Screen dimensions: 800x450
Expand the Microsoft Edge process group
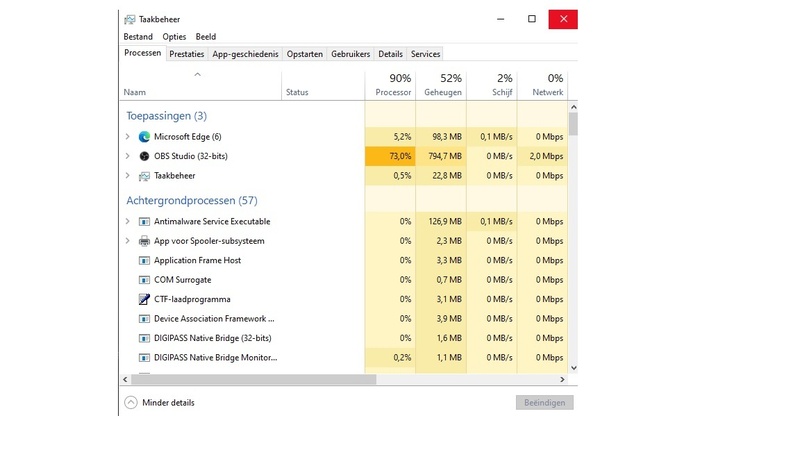click(x=127, y=137)
